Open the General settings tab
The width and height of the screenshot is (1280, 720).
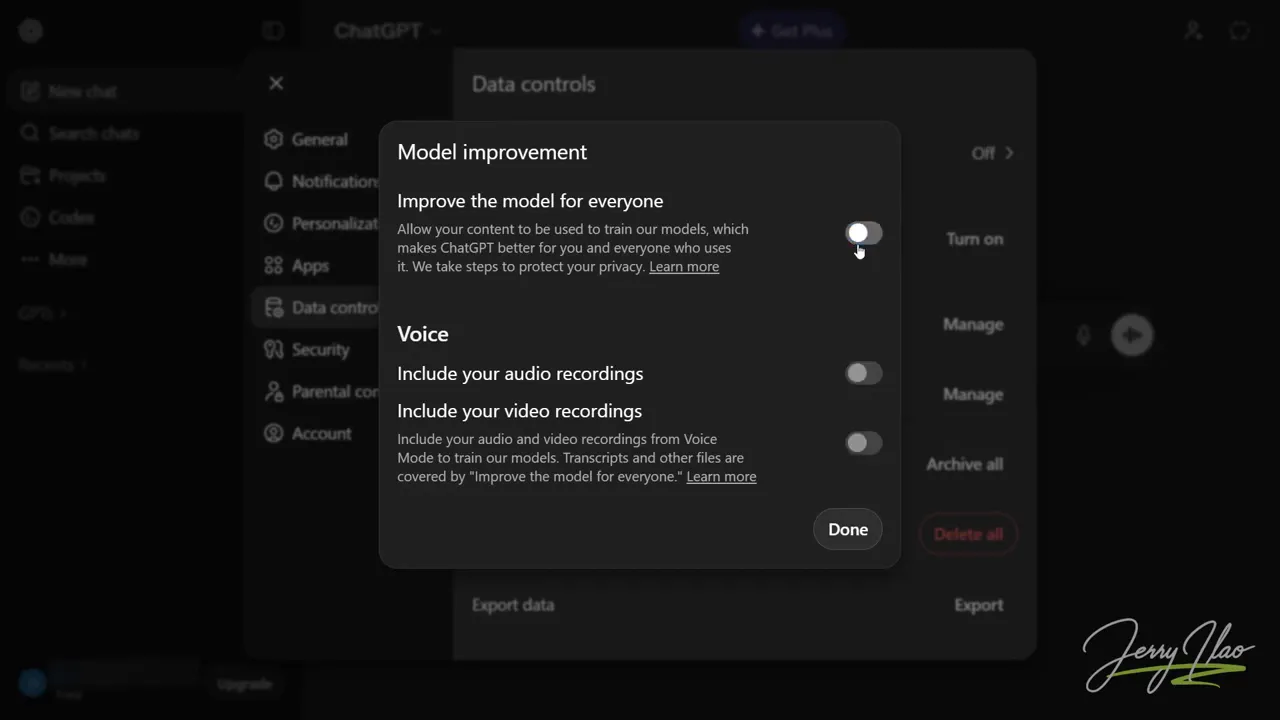pos(316,139)
